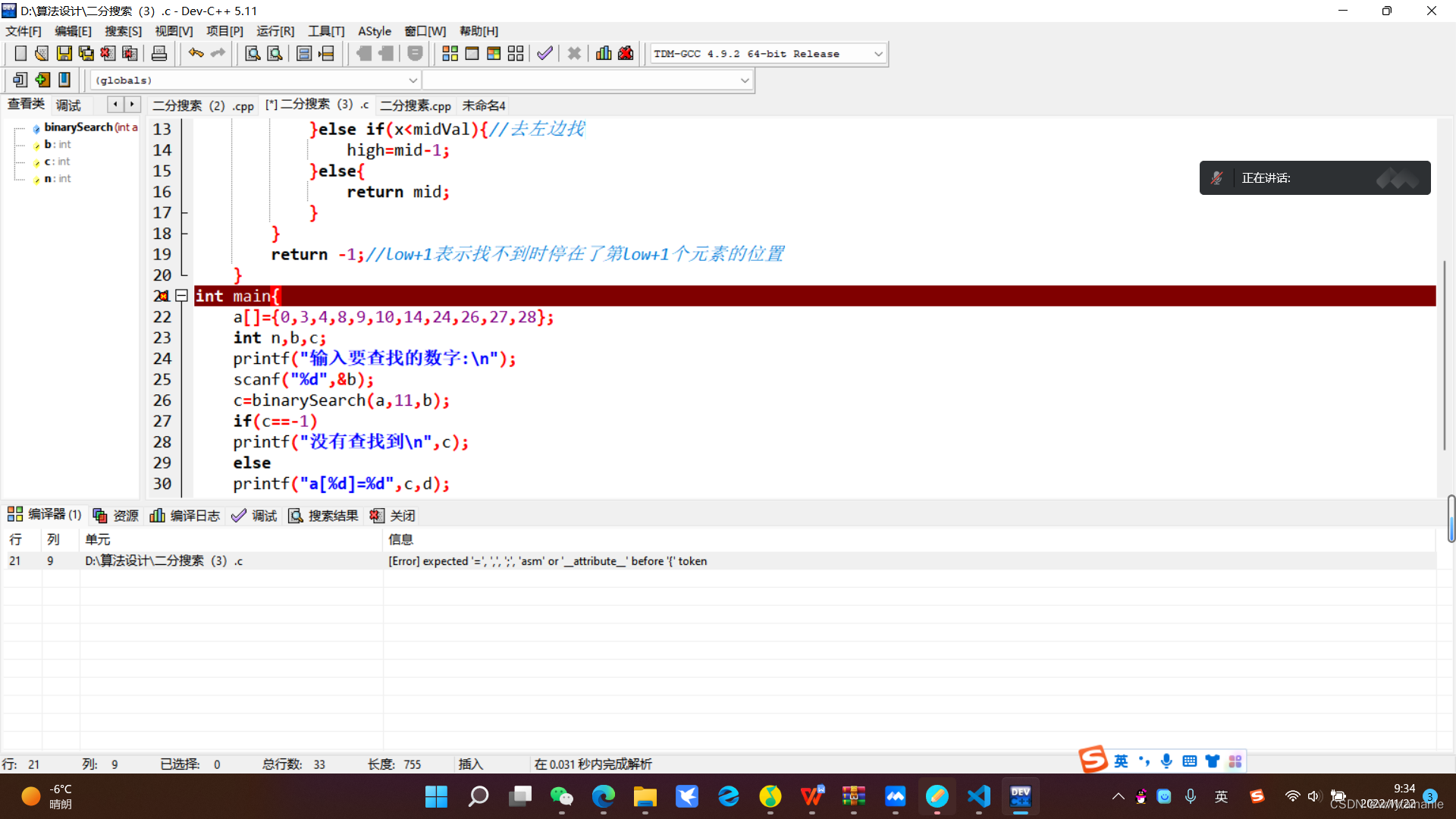Image resolution: width=1456 pixels, height=819 pixels.
Task: Switch to the 二分搜索.cpp tab
Action: point(415,105)
